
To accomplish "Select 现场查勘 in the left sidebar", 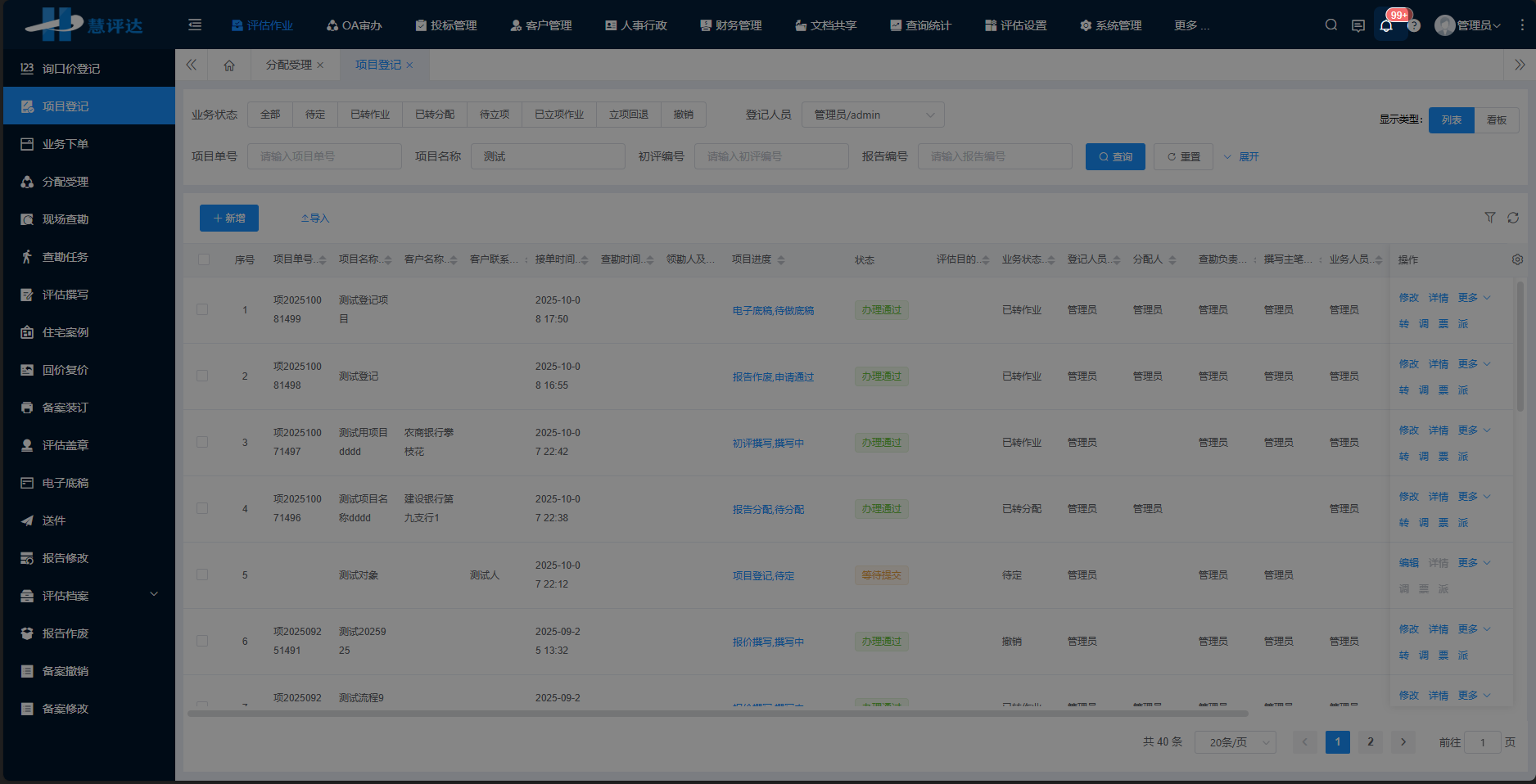I will coord(66,219).
